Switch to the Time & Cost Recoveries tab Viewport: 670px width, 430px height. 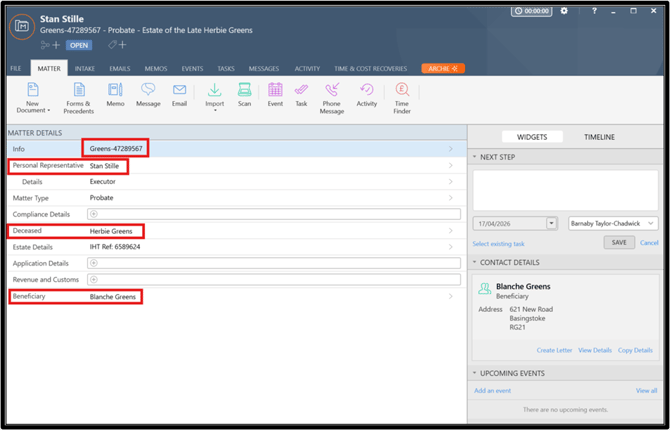pos(372,69)
